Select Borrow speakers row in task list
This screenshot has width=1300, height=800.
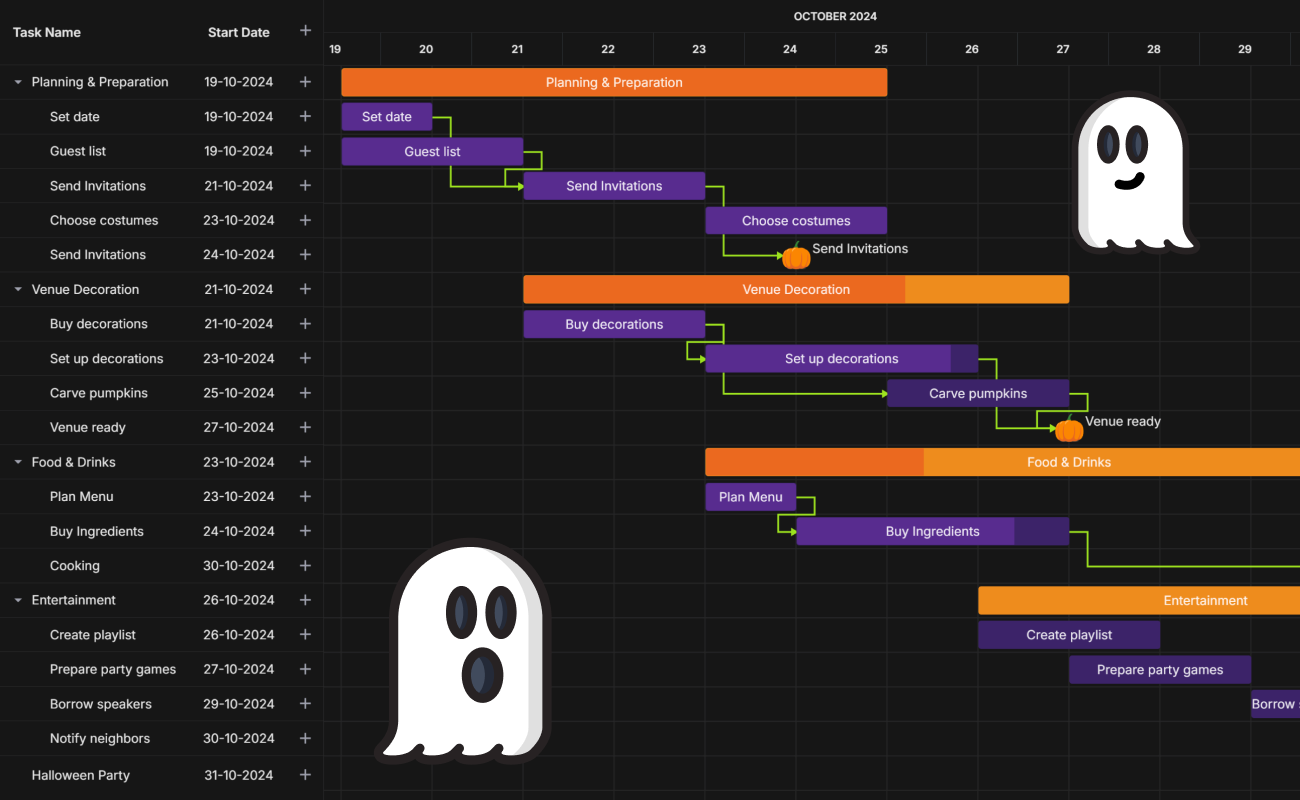(161, 704)
